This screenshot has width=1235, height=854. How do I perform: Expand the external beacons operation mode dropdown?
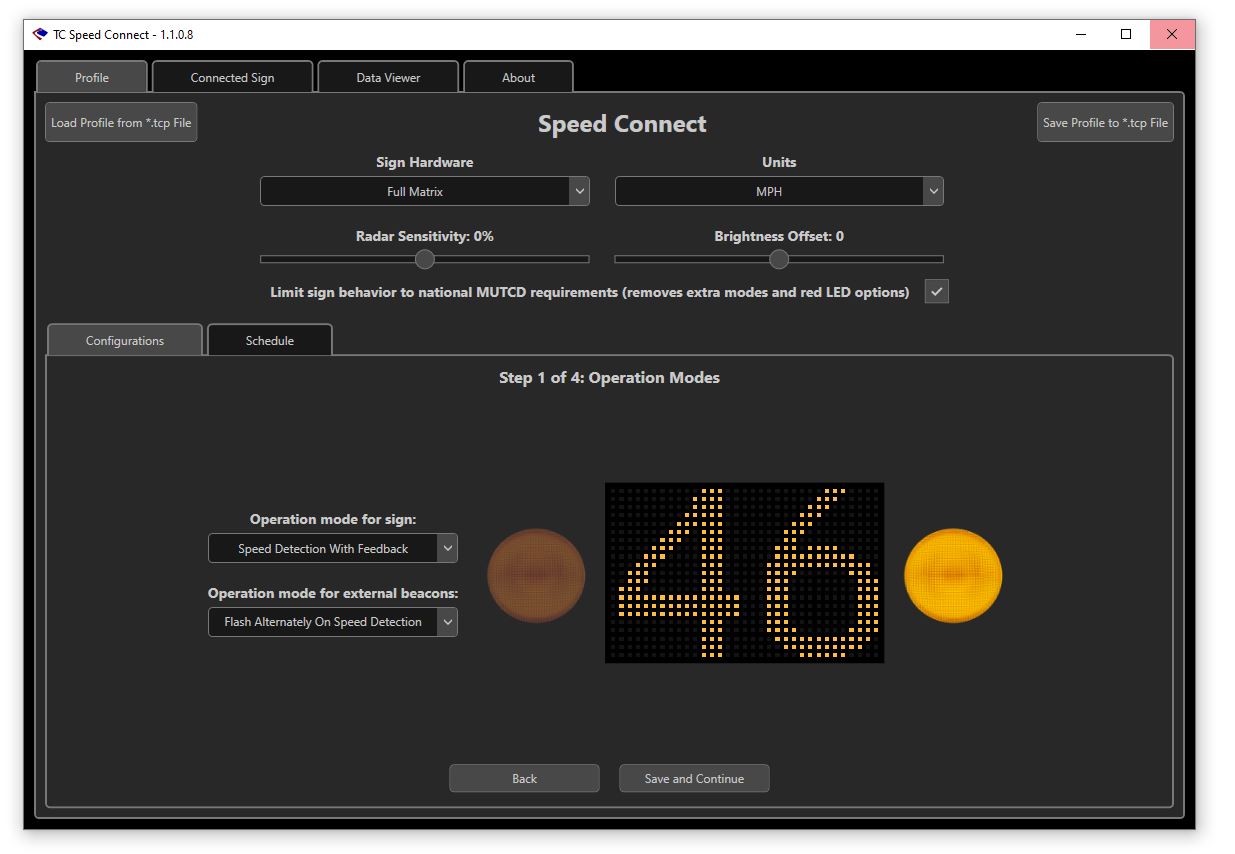(332, 622)
